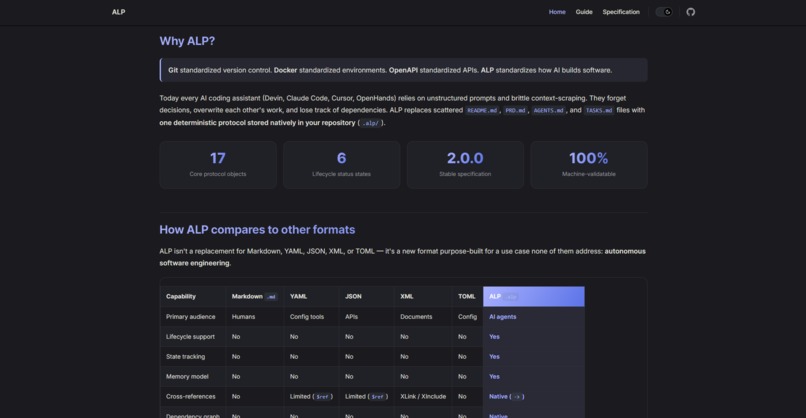Click the 'Memory model' row label
The height and width of the screenshot is (418, 806).
click(x=187, y=377)
